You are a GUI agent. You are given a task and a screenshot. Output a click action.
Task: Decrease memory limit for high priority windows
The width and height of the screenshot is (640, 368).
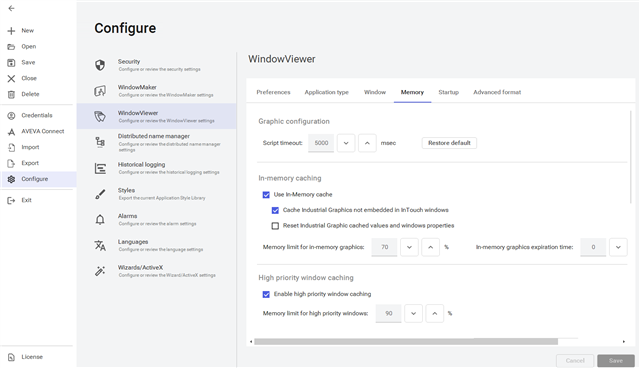click(413, 314)
